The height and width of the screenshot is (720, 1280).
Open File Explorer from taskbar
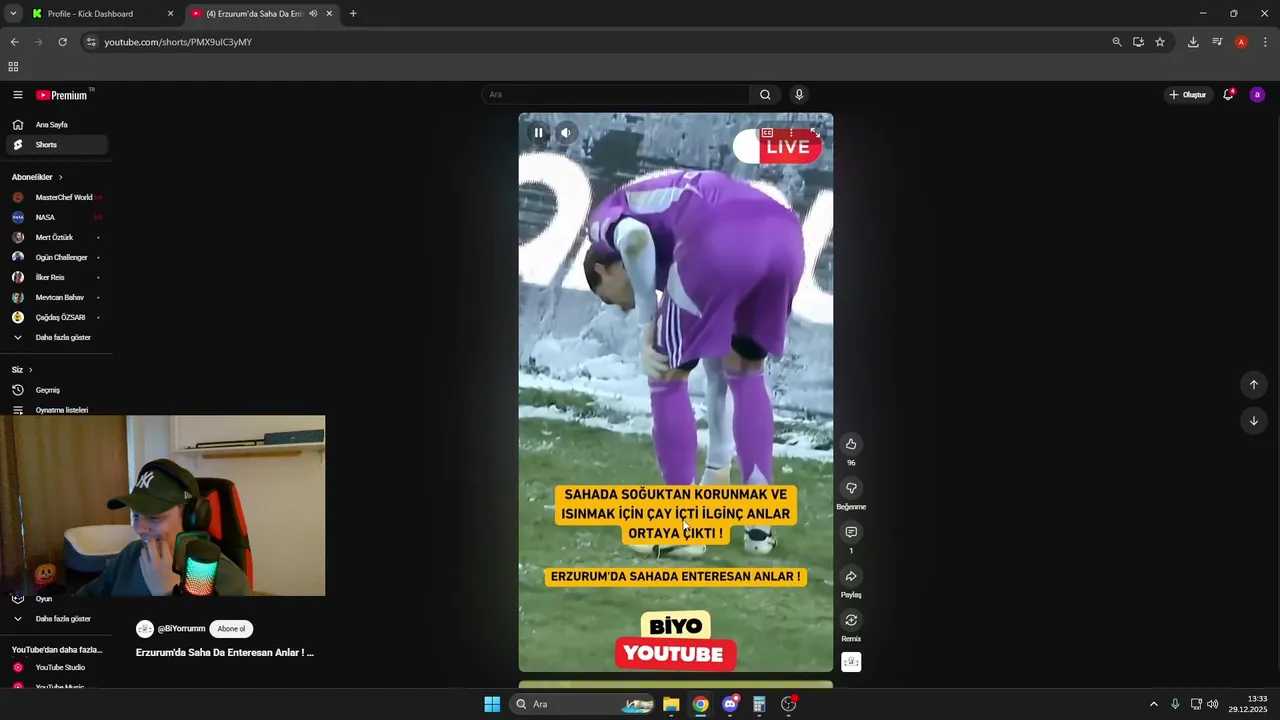point(671,704)
